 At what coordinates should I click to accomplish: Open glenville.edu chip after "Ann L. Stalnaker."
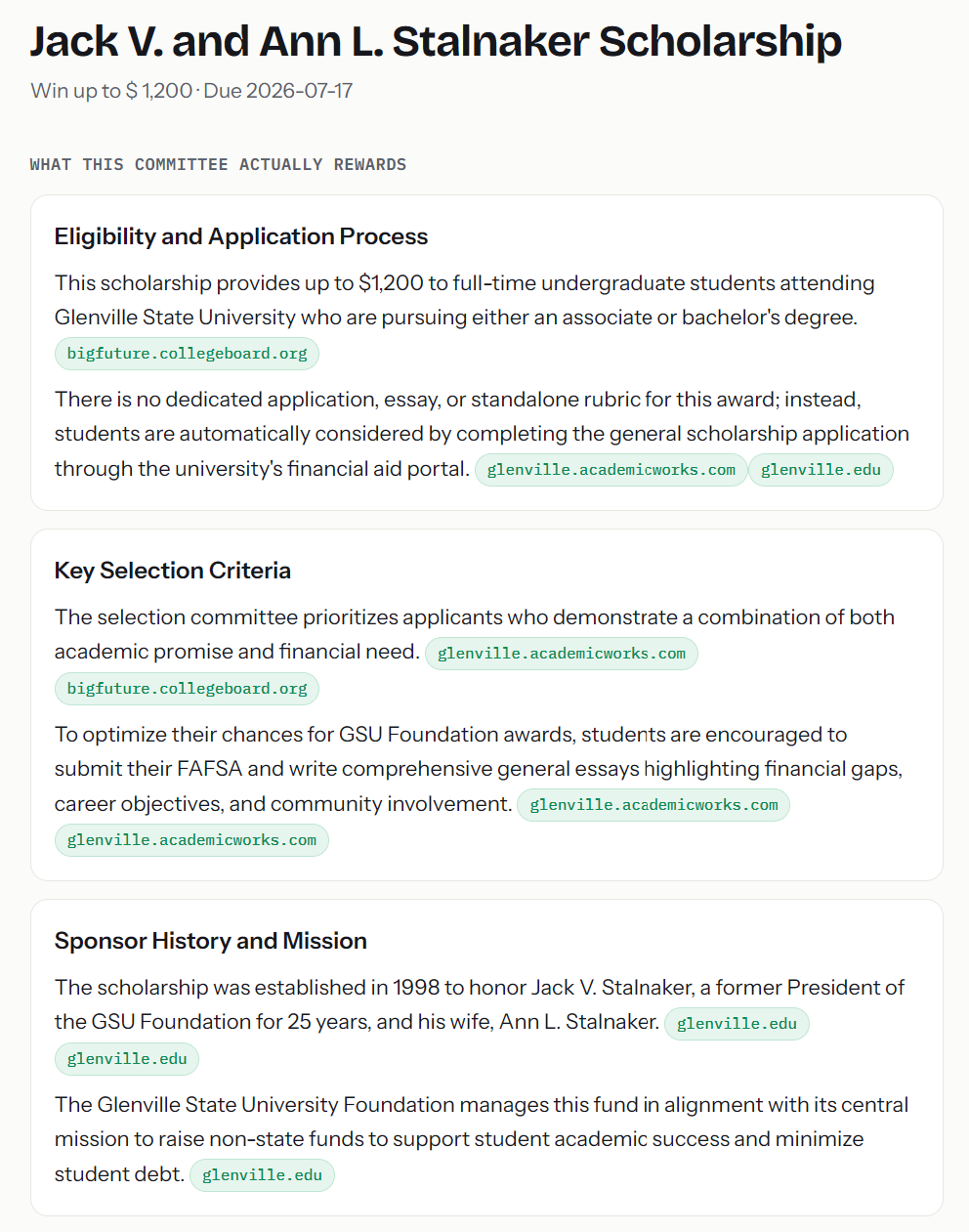click(737, 1024)
